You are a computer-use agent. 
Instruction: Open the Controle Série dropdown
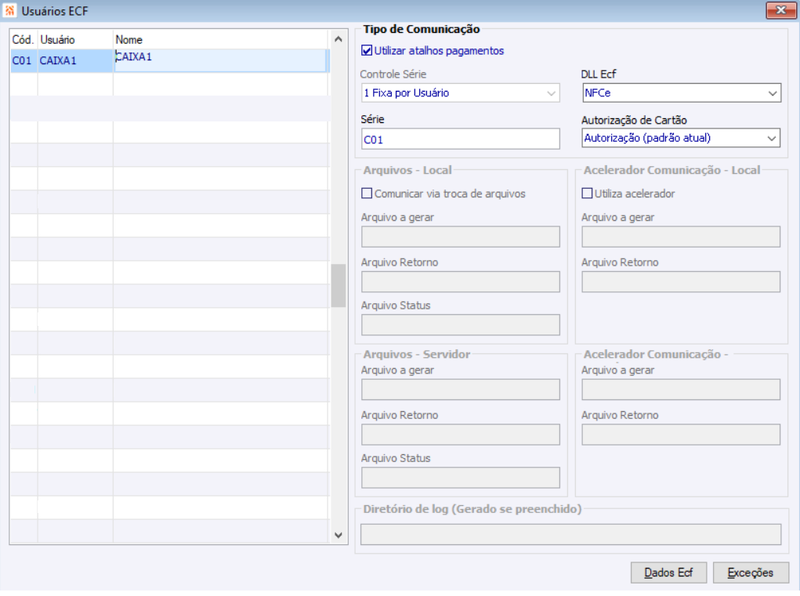pyautogui.click(x=460, y=93)
